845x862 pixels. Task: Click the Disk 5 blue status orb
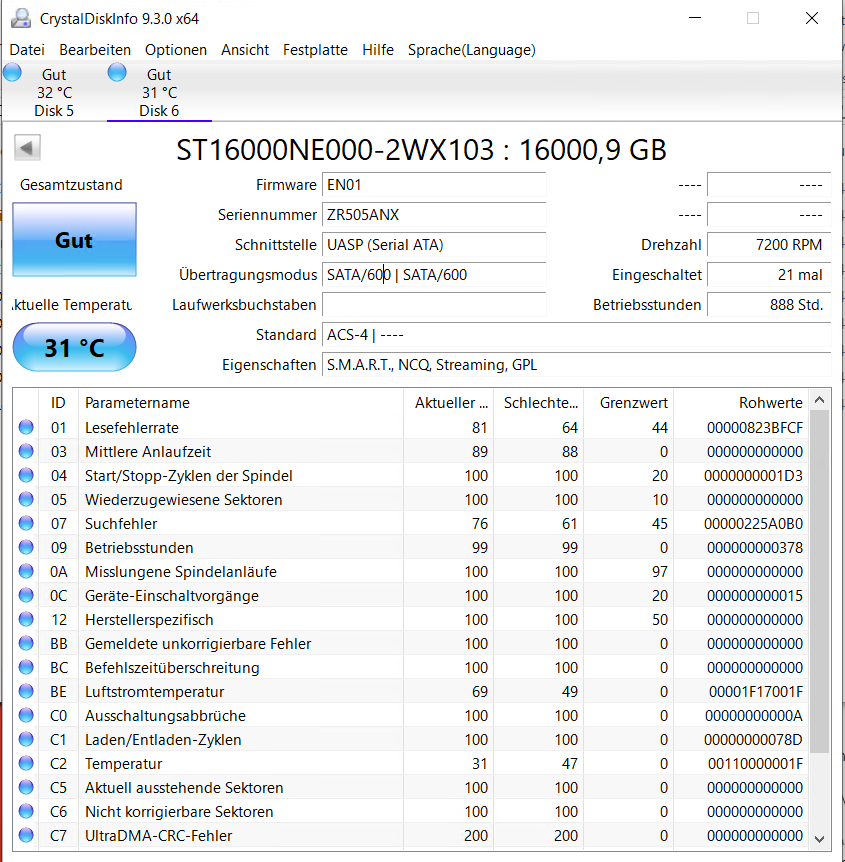click(x=12, y=73)
